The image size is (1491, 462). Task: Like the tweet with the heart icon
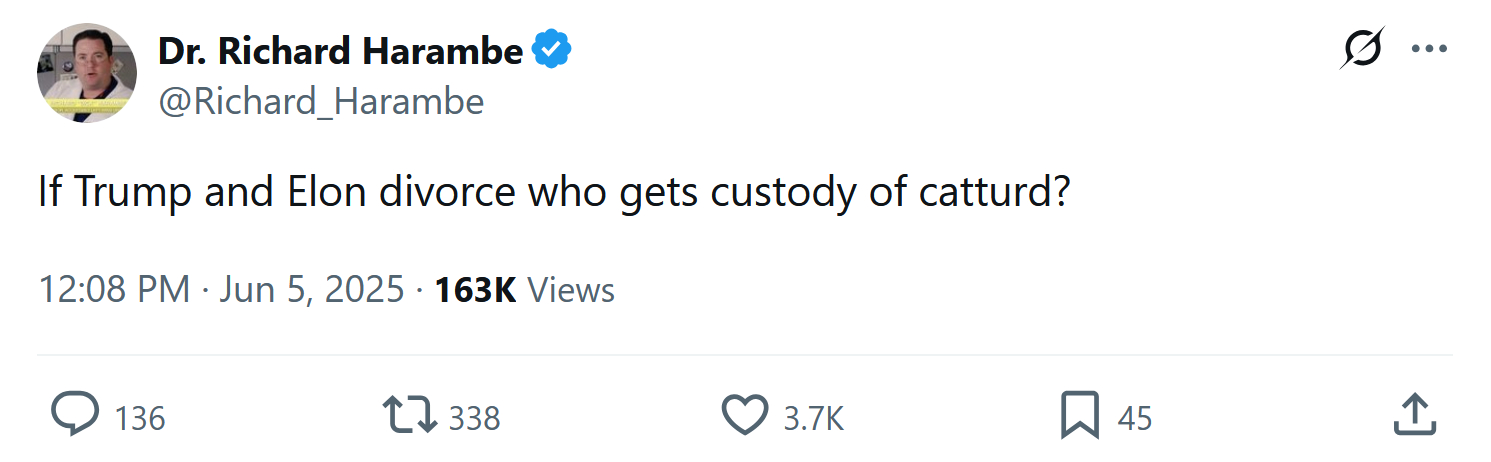coord(745,415)
